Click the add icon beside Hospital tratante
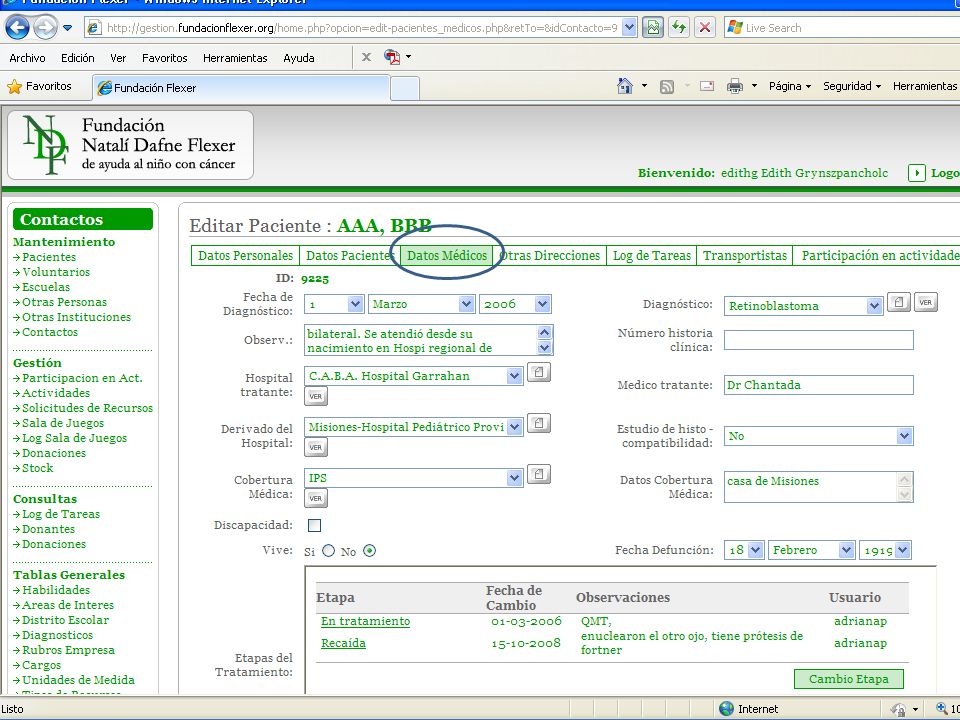Screen dimensions: 960x720 coord(539,372)
